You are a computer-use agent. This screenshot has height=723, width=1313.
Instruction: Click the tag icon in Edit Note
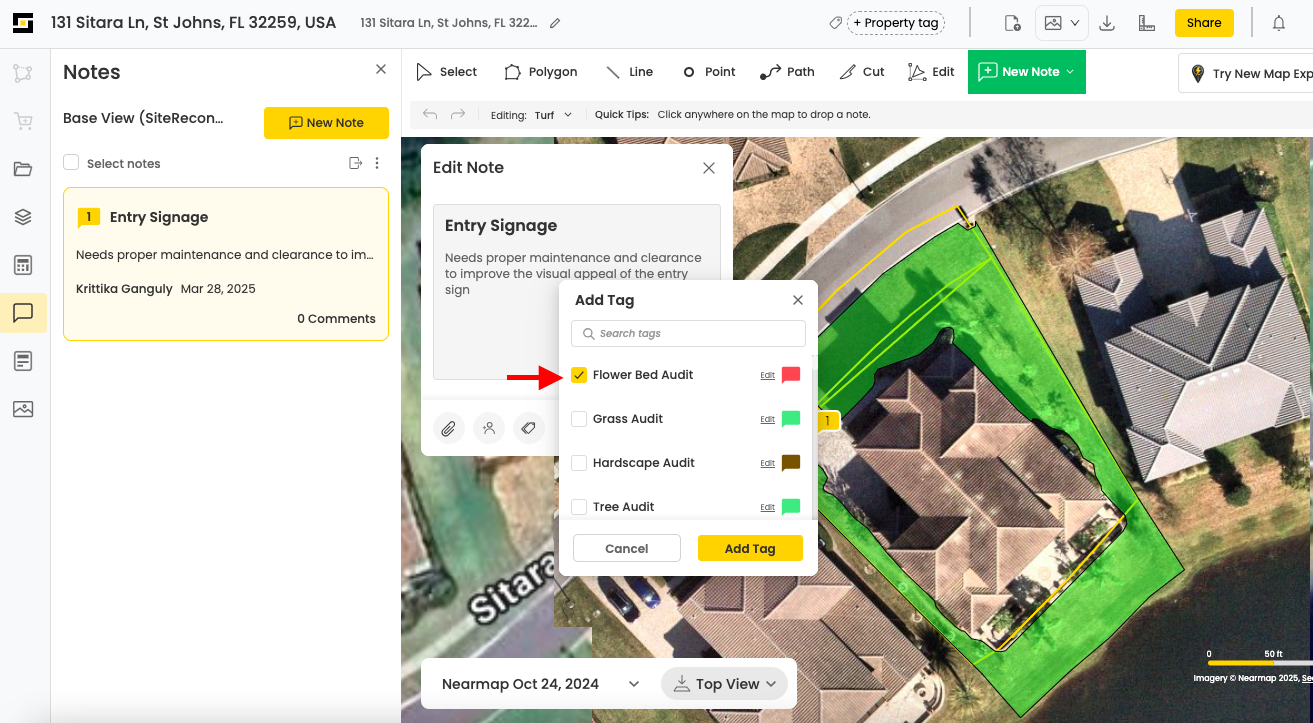coord(529,428)
